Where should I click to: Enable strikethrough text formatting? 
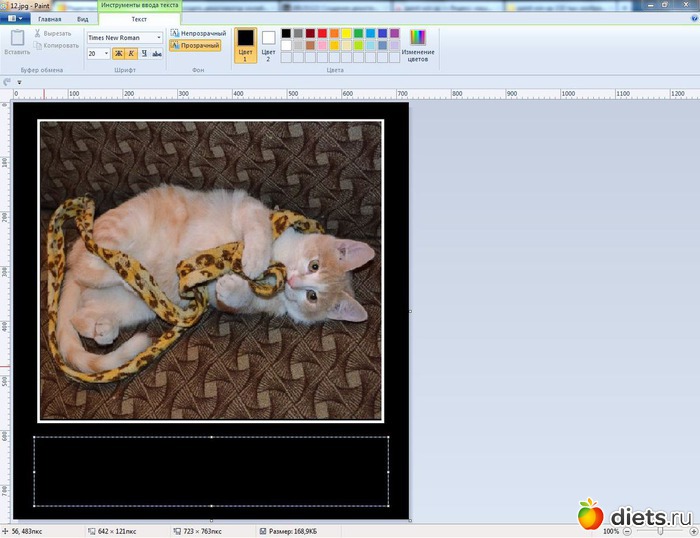coord(158,54)
